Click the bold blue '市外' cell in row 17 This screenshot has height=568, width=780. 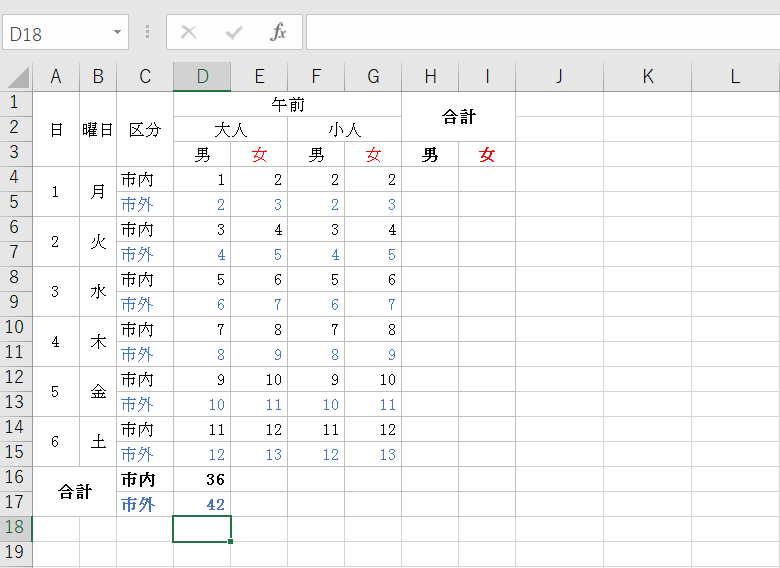pos(145,504)
